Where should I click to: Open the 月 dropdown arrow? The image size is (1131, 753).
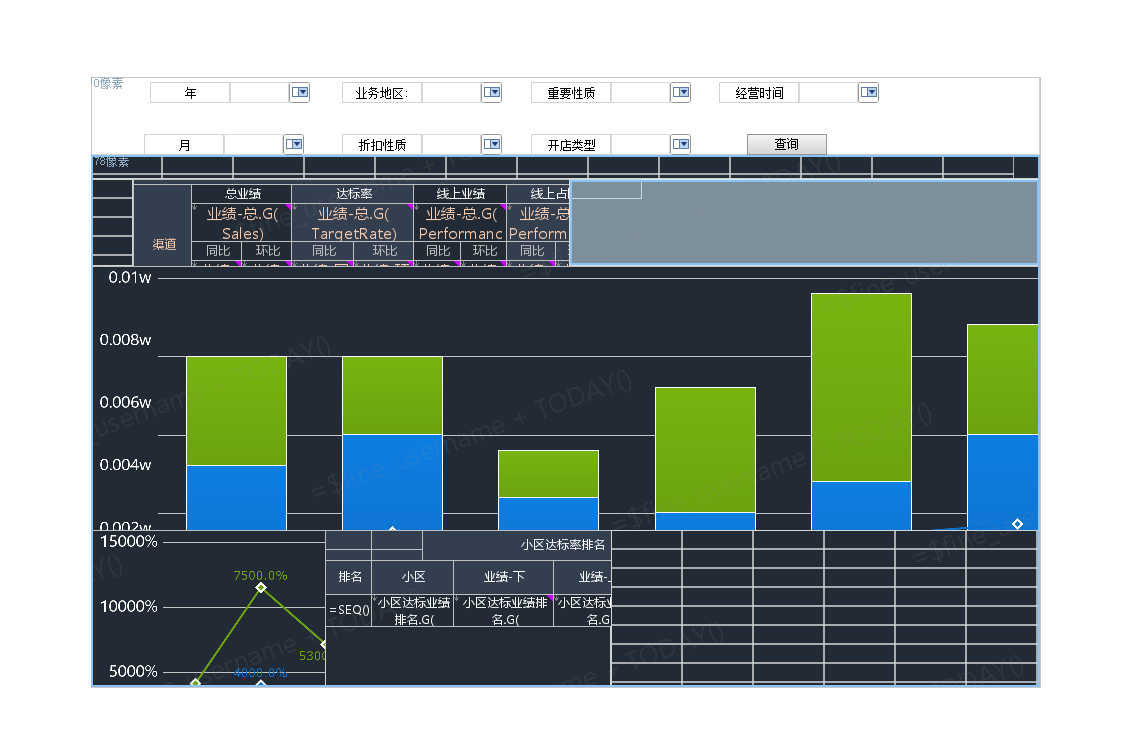294,144
